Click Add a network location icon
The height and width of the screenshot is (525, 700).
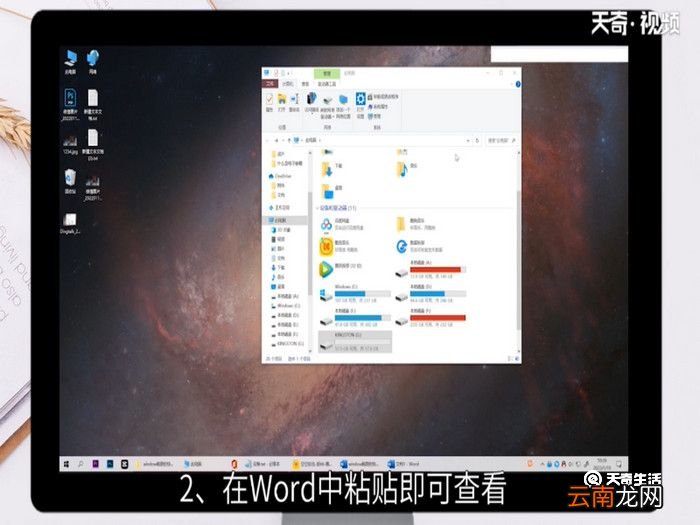point(343,106)
